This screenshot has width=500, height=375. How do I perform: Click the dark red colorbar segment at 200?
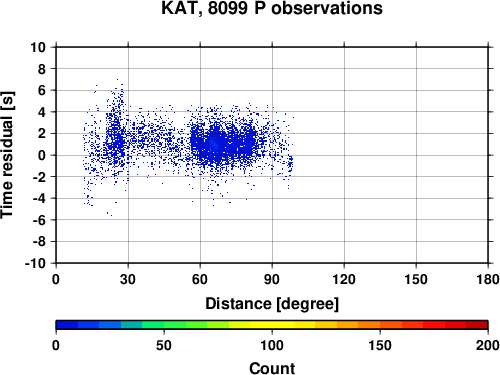(x=477, y=325)
